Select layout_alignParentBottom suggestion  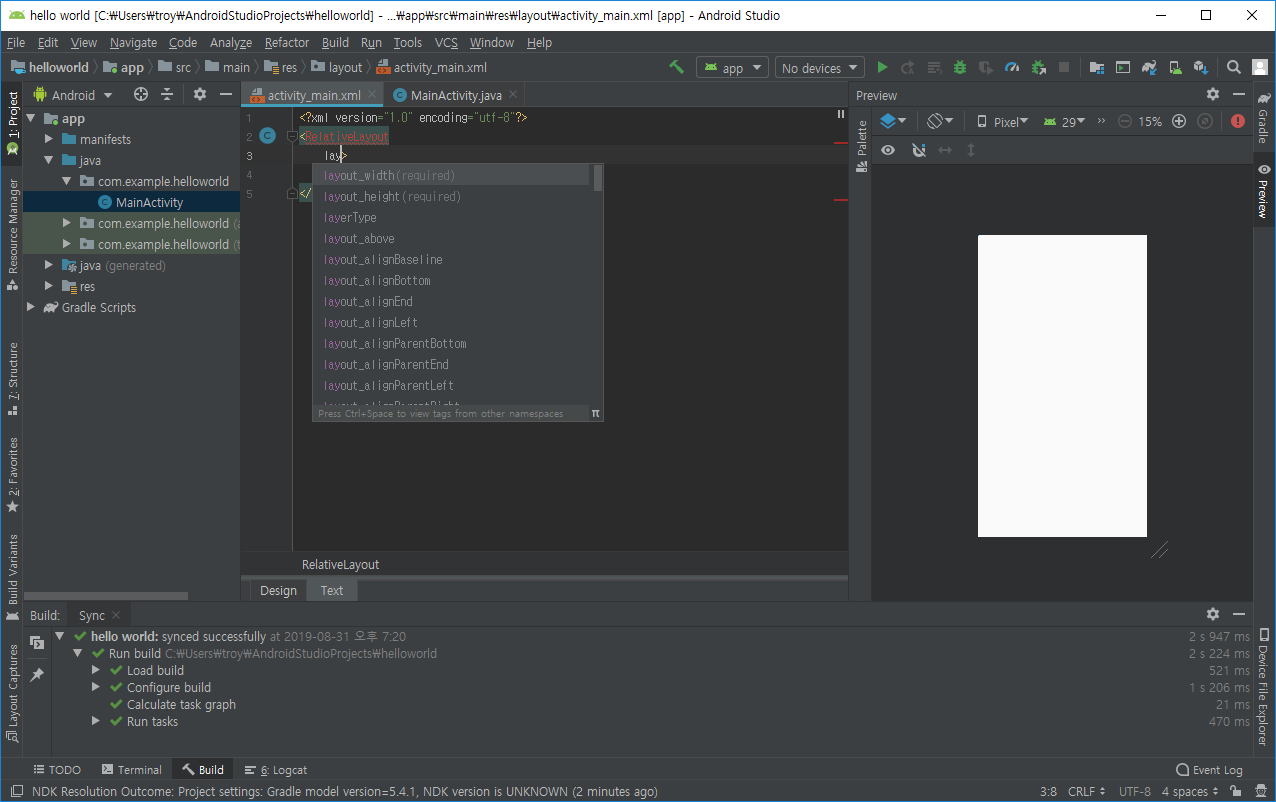[x=451, y=343]
